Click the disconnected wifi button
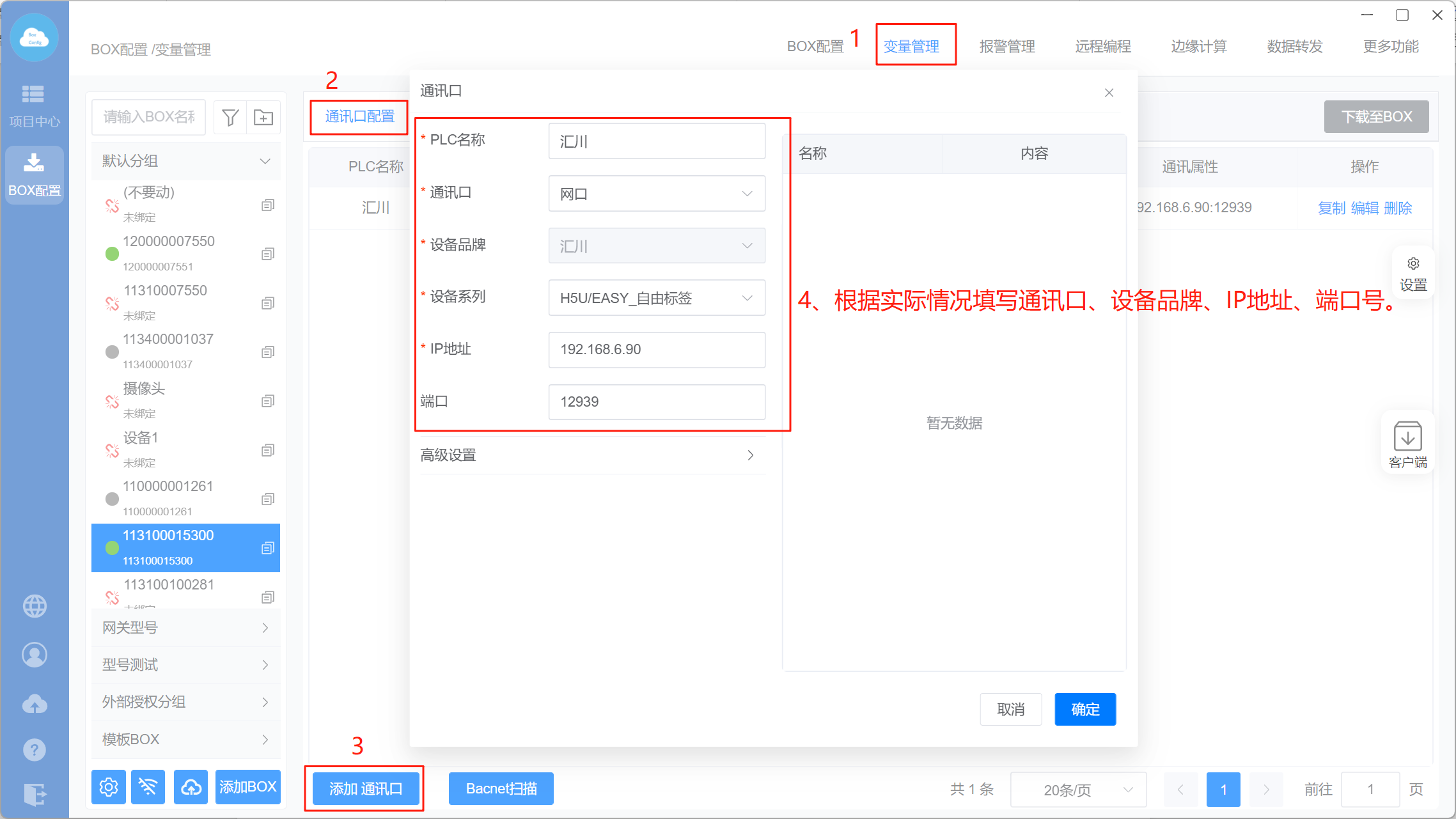Viewport: 1456px width, 819px height. coord(148,787)
